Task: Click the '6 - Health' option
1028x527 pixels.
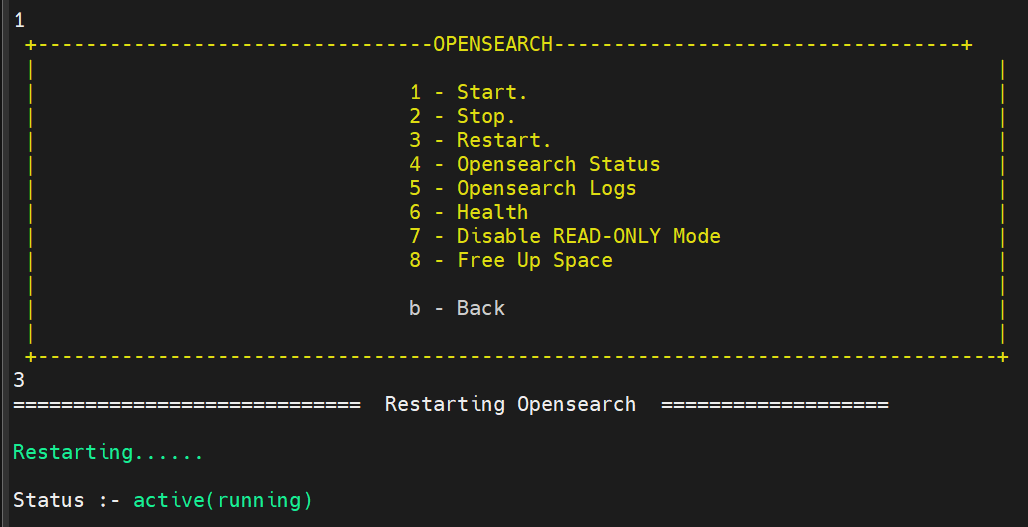Action: coord(468,212)
